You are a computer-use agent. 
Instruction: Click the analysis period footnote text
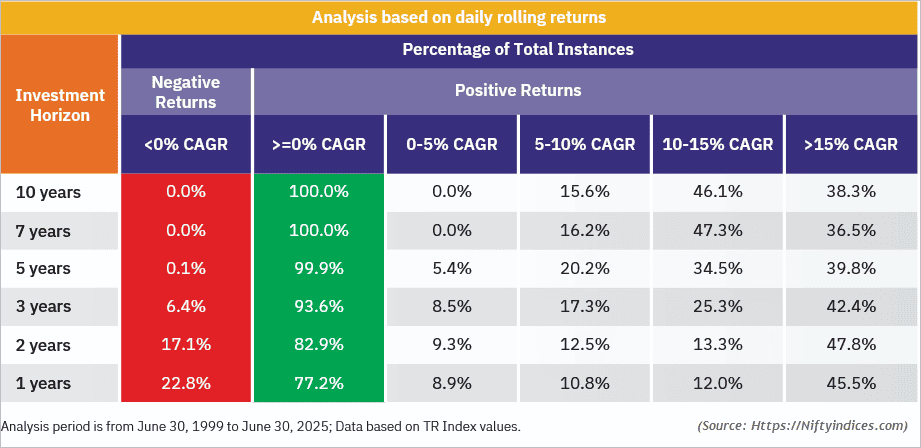pyautogui.click(x=262, y=427)
